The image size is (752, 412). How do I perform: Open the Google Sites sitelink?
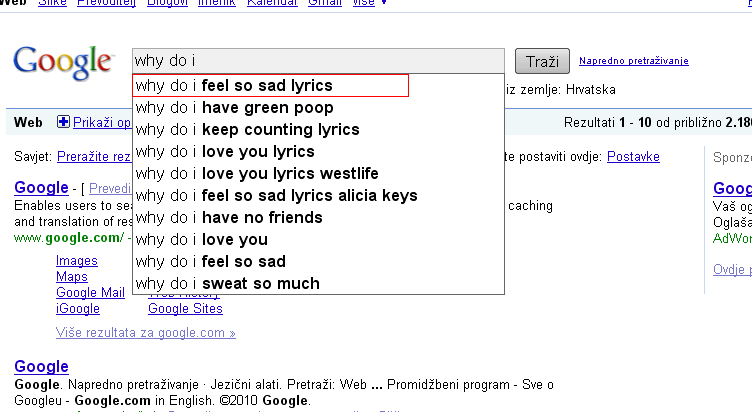point(185,309)
